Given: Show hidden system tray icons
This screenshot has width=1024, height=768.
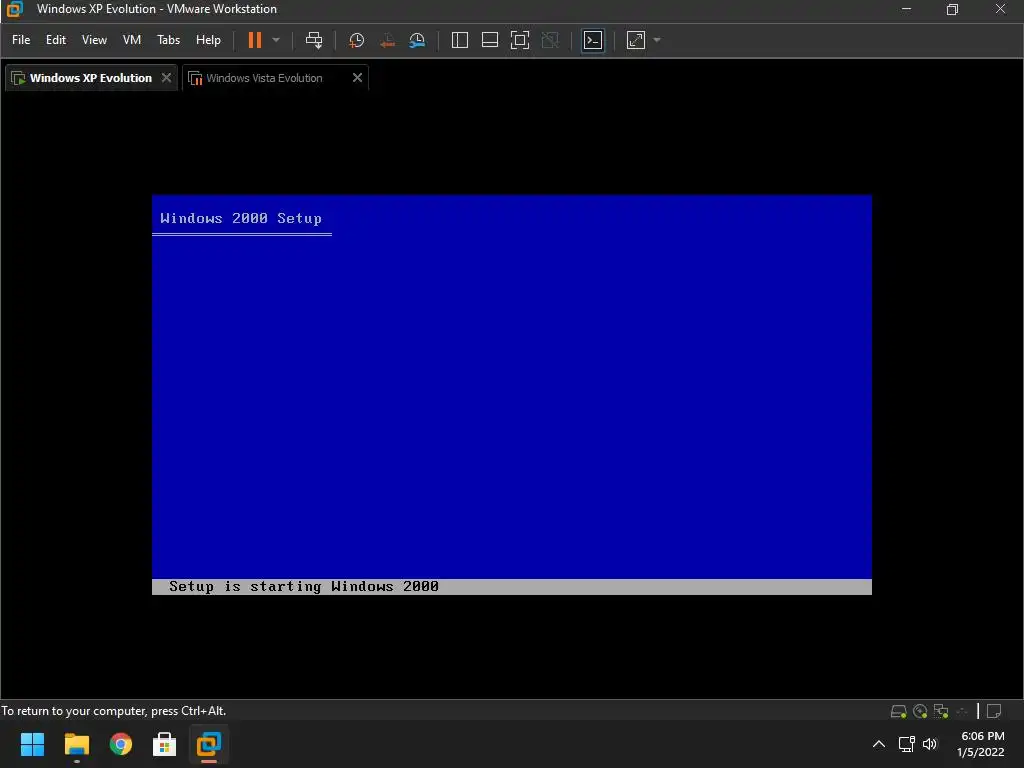Looking at the screenshot, I should point(879,744).
